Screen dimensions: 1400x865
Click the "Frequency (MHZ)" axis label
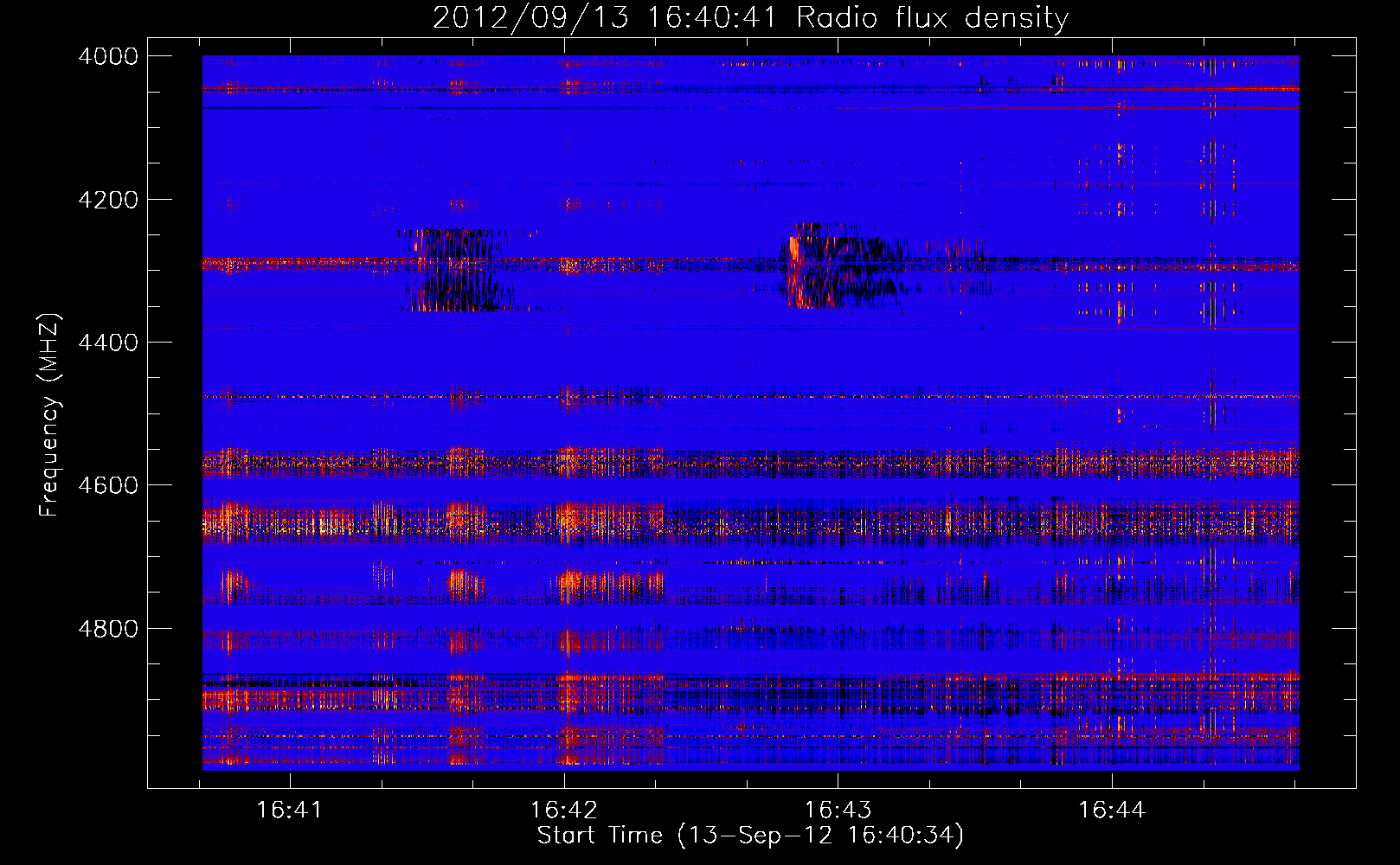[x=50, y=415]
